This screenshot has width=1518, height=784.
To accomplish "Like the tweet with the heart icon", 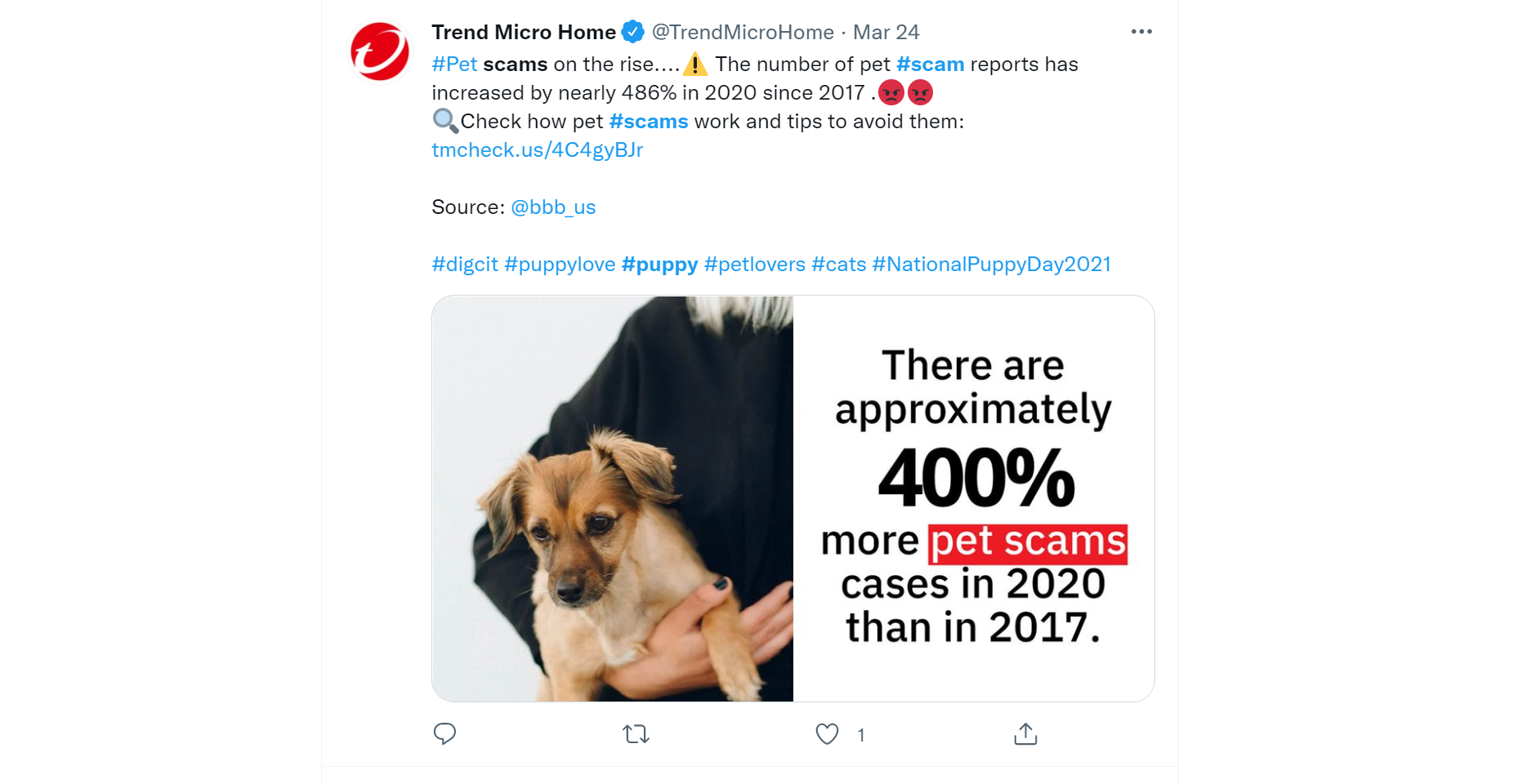I will click(827, 734).
